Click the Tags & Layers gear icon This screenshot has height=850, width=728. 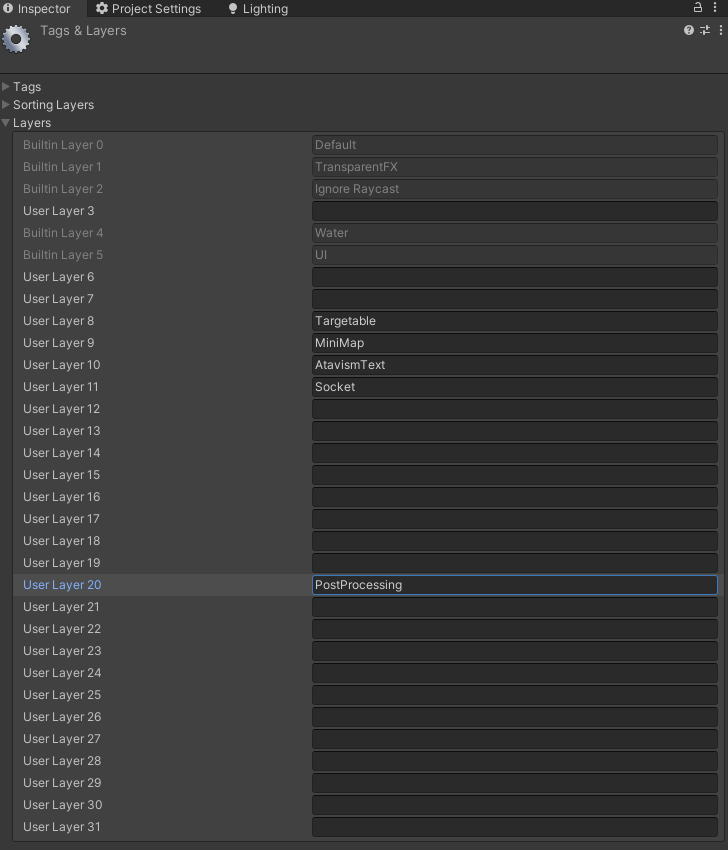(x=16, y=39)
